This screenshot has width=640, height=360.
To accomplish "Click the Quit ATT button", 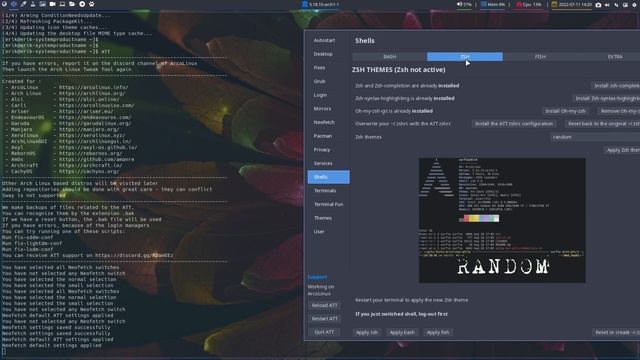I will point(324,332).
